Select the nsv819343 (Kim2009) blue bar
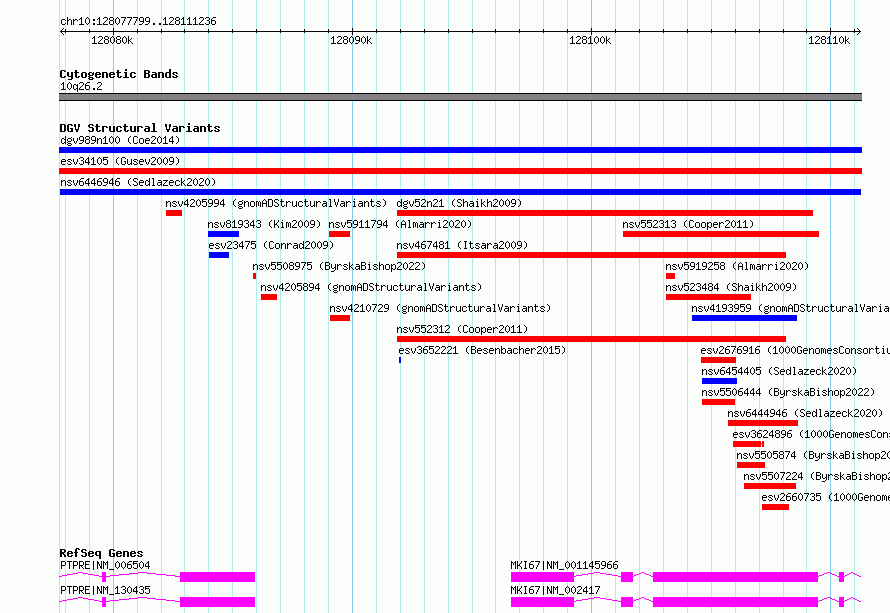 (x=223, y=234)
